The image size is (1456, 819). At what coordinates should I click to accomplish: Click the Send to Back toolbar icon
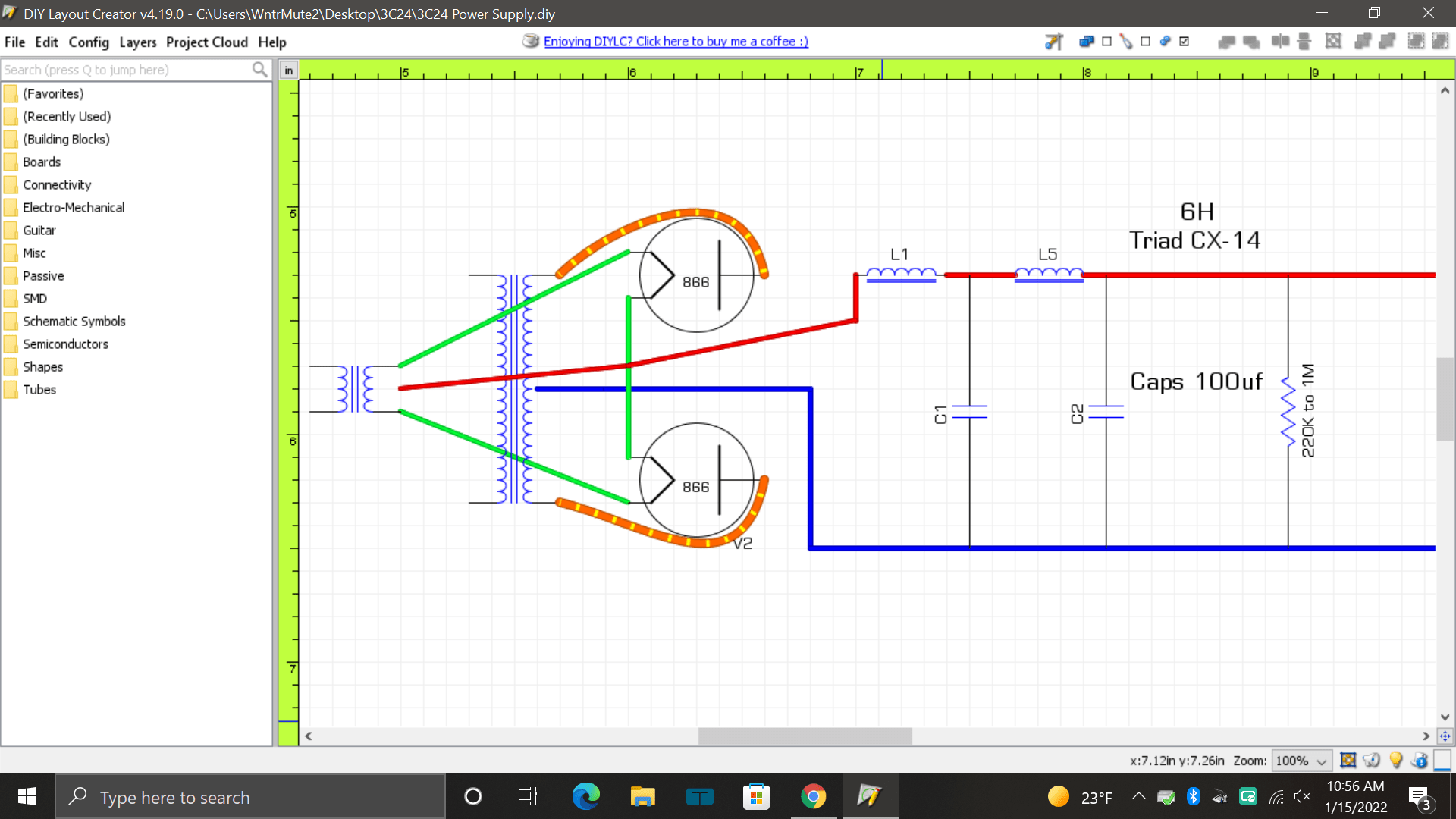click(x=1226, y=42)
